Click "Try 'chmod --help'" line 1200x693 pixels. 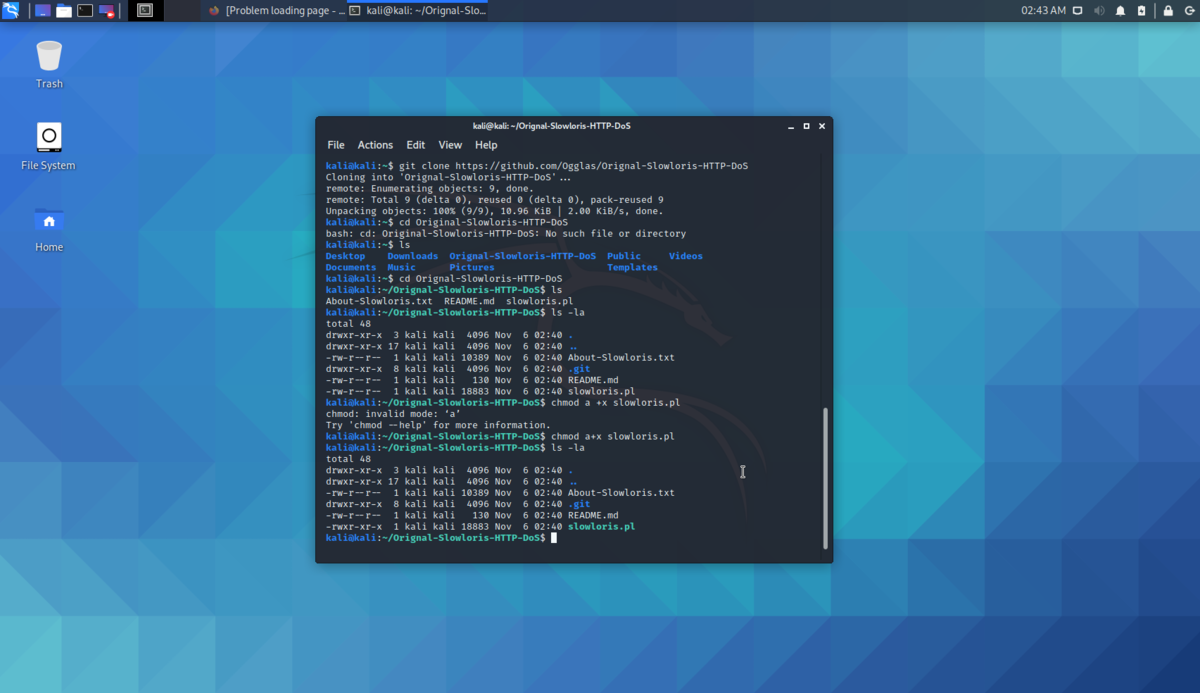click(x=438, y=425)
